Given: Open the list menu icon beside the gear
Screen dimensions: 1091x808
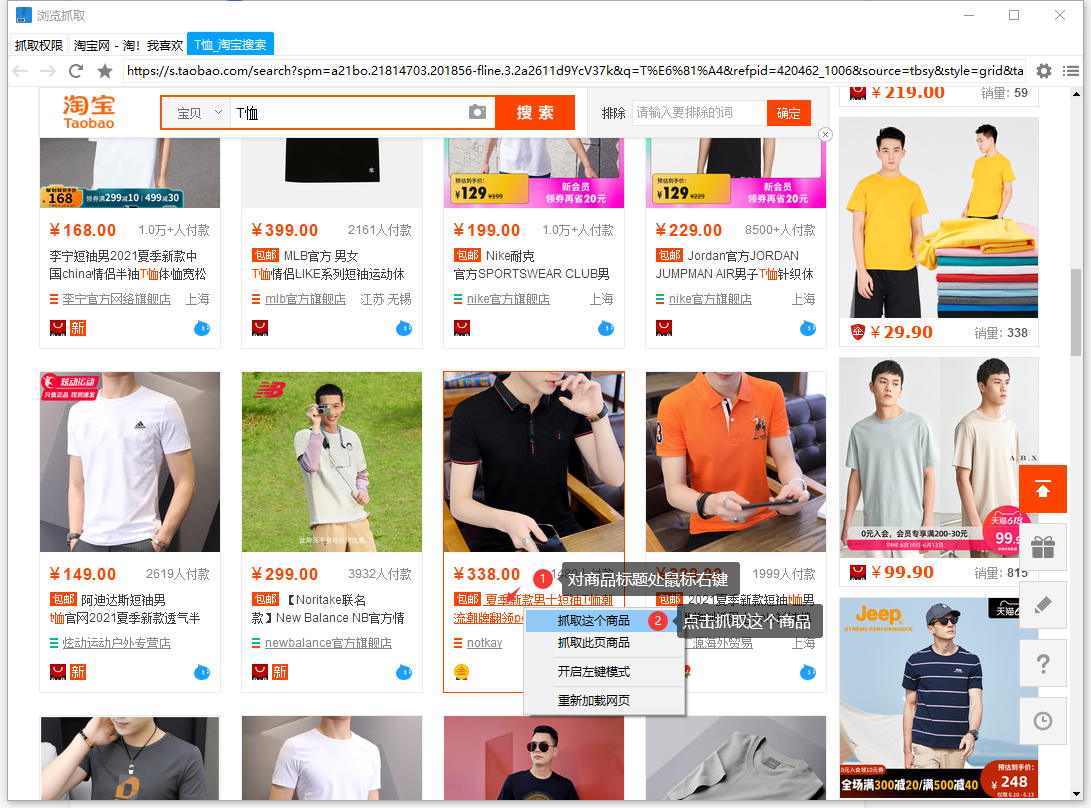Looking at the screenshot, I should click(x=1072, y=71).
